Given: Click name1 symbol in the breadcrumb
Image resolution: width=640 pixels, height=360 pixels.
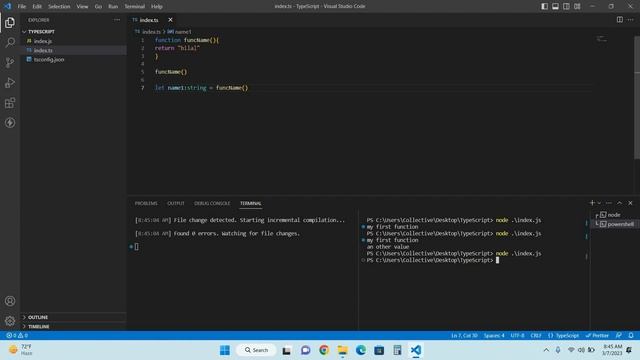Looking at the screenshot, I should click(x=183, y=31).
